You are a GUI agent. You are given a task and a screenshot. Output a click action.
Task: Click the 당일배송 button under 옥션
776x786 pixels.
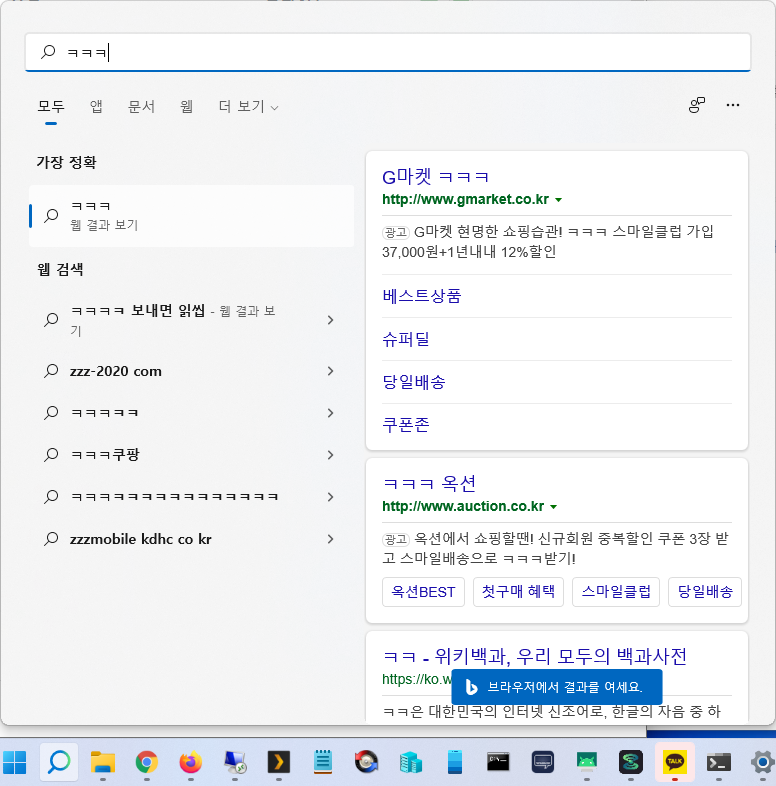coord(705,592)
